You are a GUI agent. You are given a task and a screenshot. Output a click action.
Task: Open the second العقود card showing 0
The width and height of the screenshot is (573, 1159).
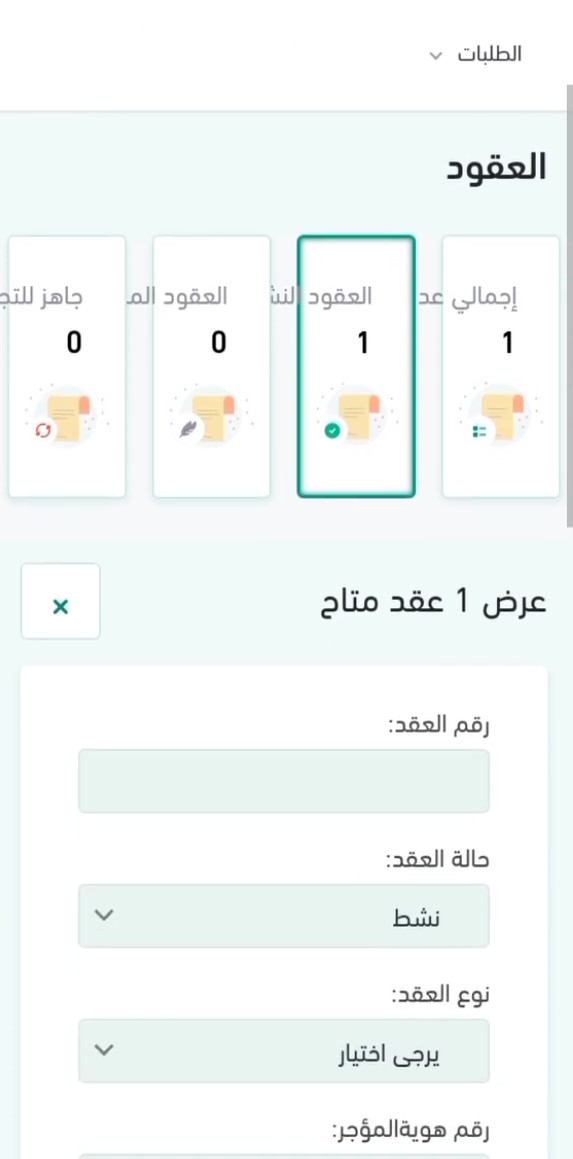pos(211,367)
